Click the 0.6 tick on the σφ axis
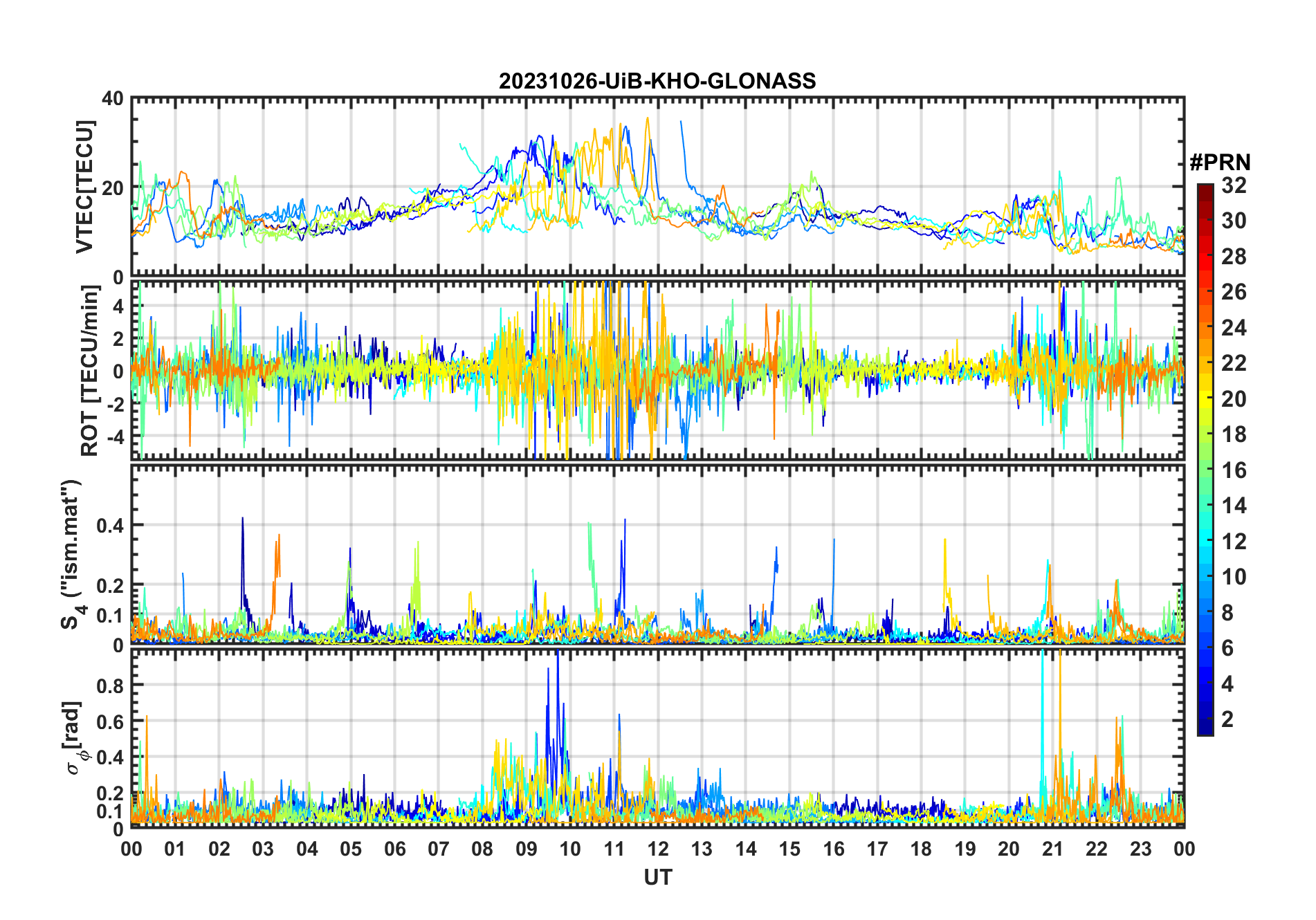The width and height of the screenshot is (1316, 920). click(110, 721)
